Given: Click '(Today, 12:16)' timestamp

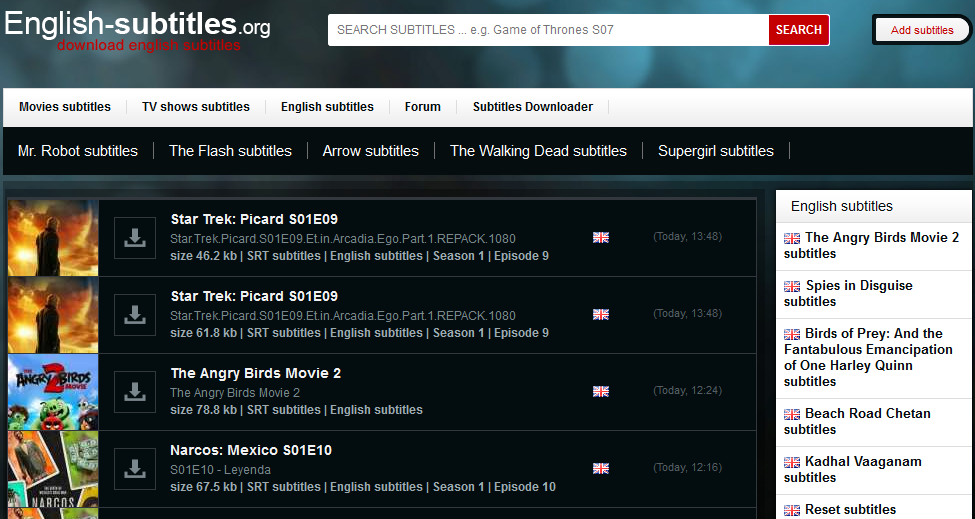Looking at the screenshot, I should click(687, 467).
